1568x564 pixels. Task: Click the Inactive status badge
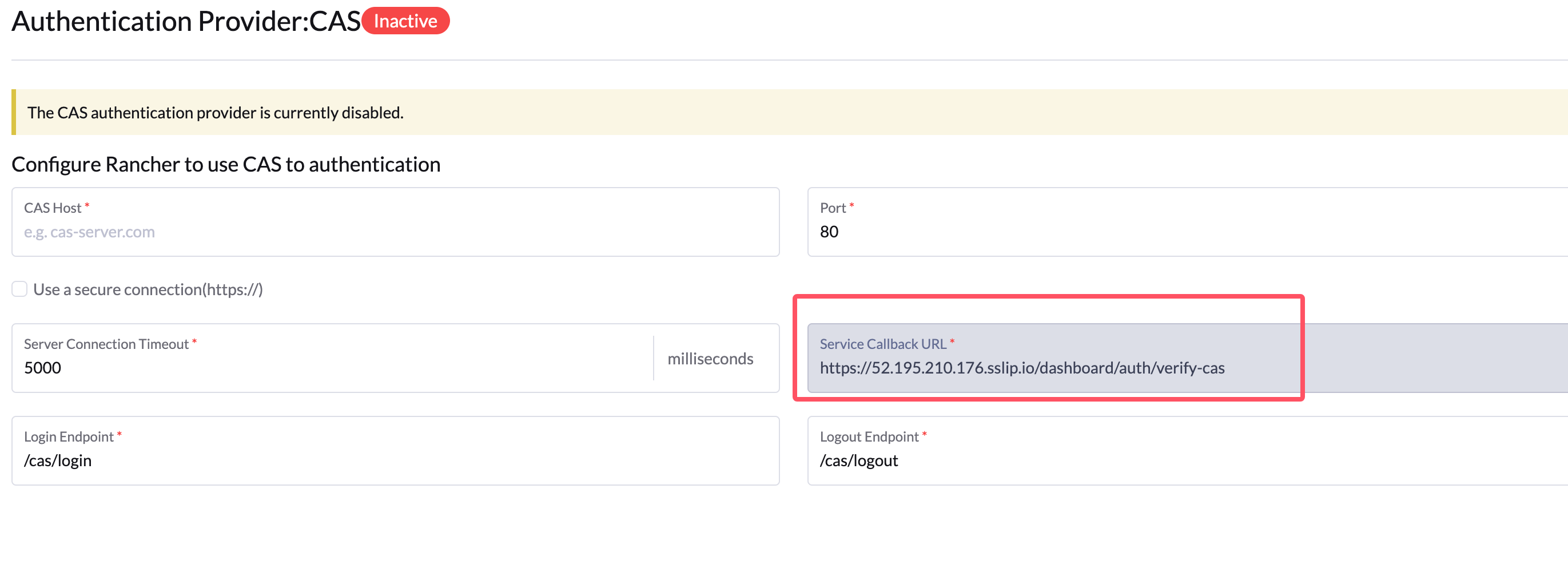tap(405, 21)
